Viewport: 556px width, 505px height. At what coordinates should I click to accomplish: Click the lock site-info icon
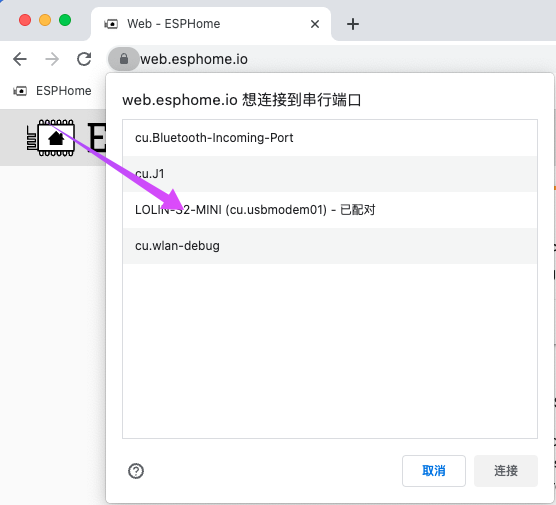click(123, 59)
